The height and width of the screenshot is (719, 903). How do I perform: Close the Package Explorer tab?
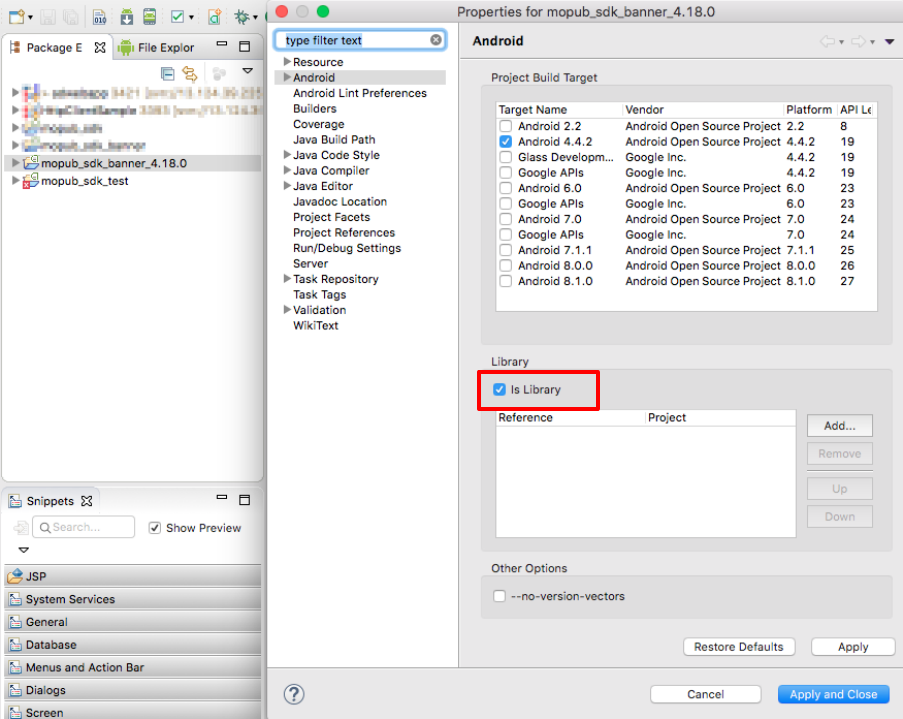[100, 47]
